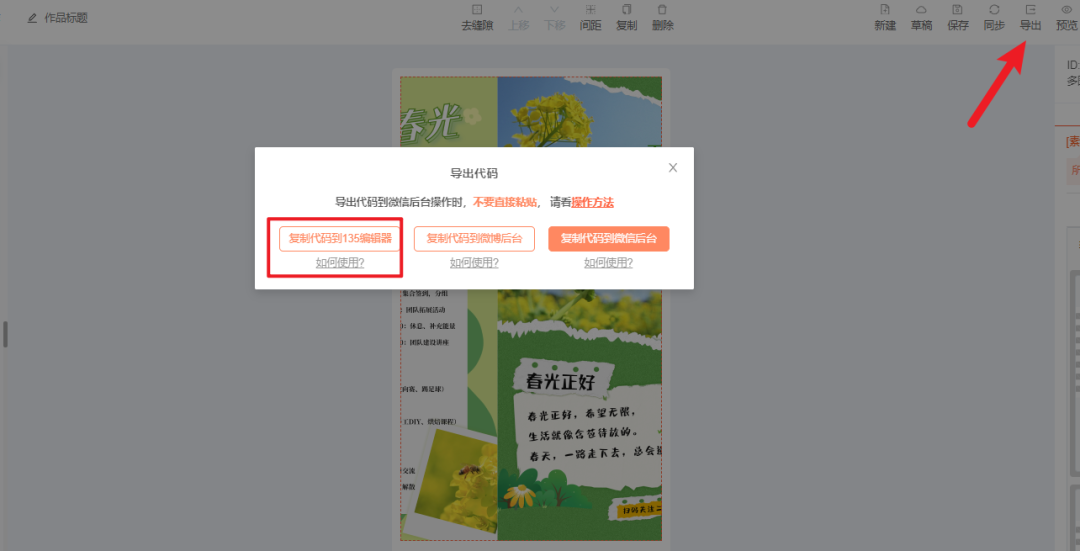Open 如何使用? under 微信后台 button
Viewport: 1080px width, 551px height.
point(608,262)
